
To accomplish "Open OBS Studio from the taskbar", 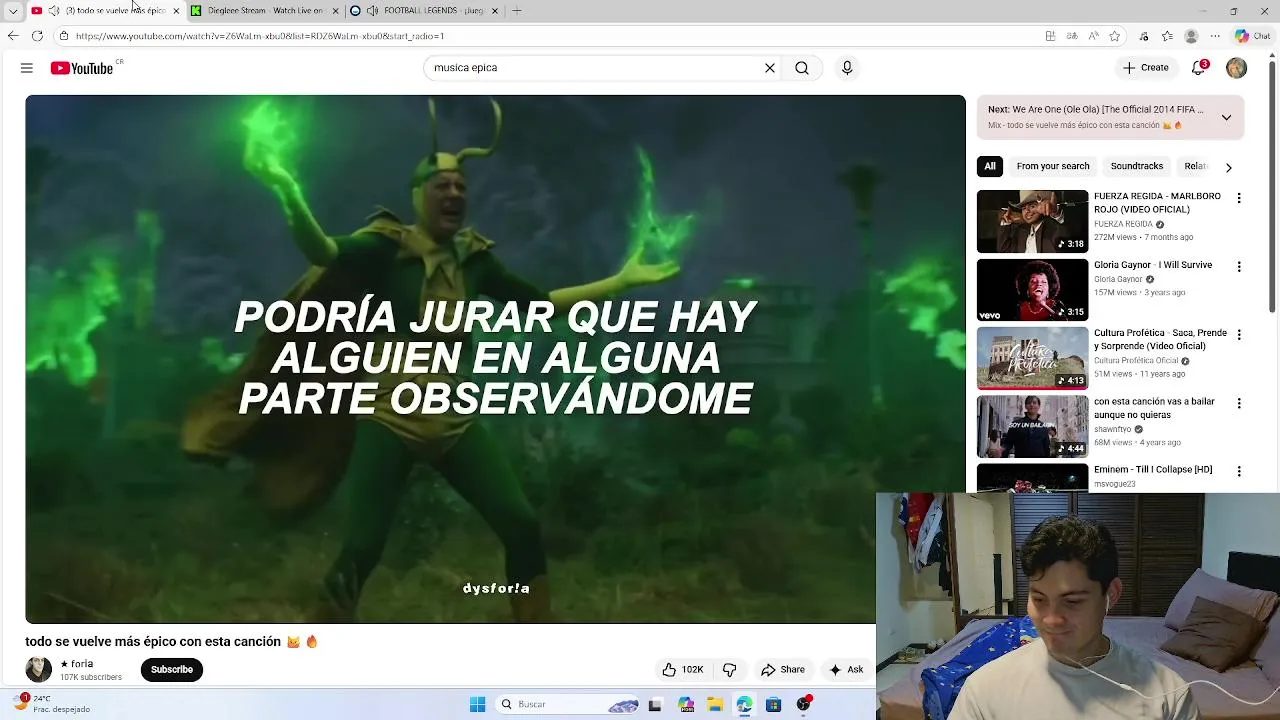I will 804,704.
